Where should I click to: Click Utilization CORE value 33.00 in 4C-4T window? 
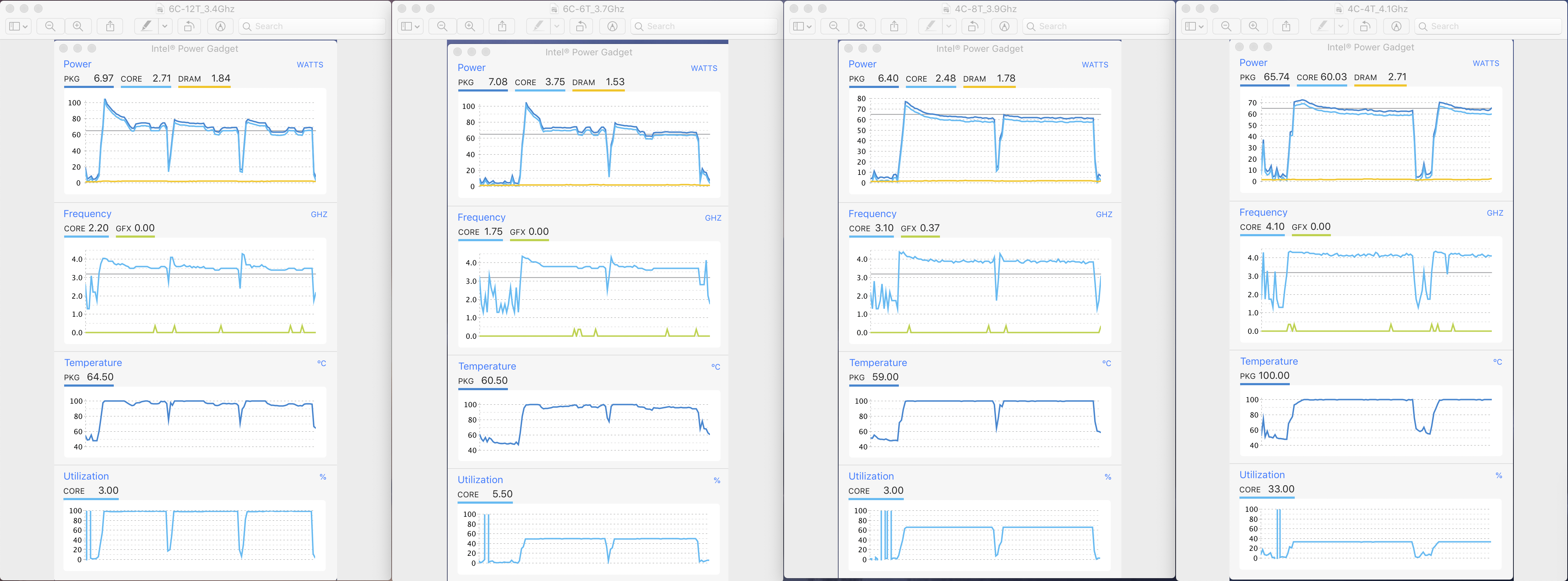1281,489
